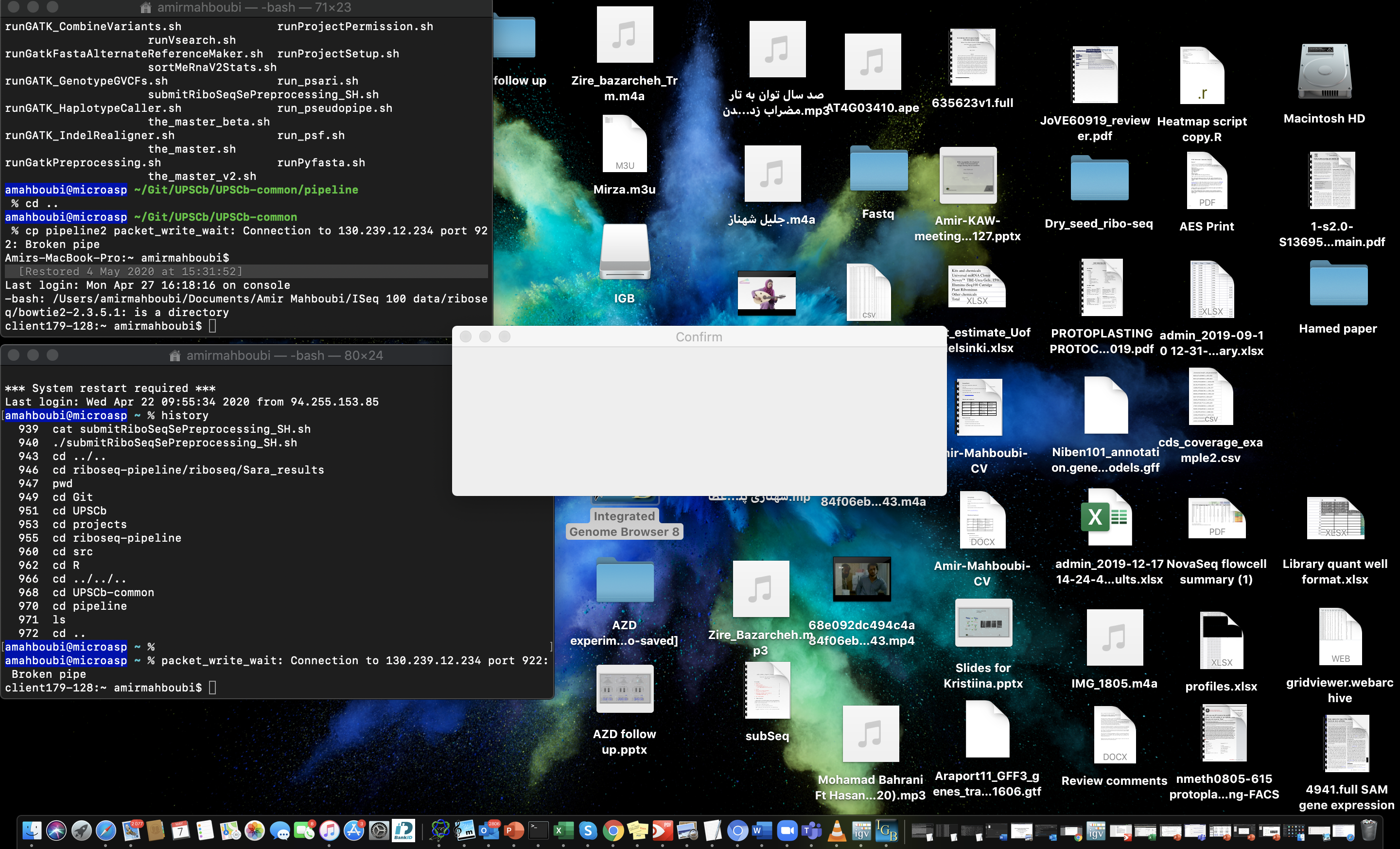
Task: Launch Microsoft Excel from Dock
Action: pos(563,831)
